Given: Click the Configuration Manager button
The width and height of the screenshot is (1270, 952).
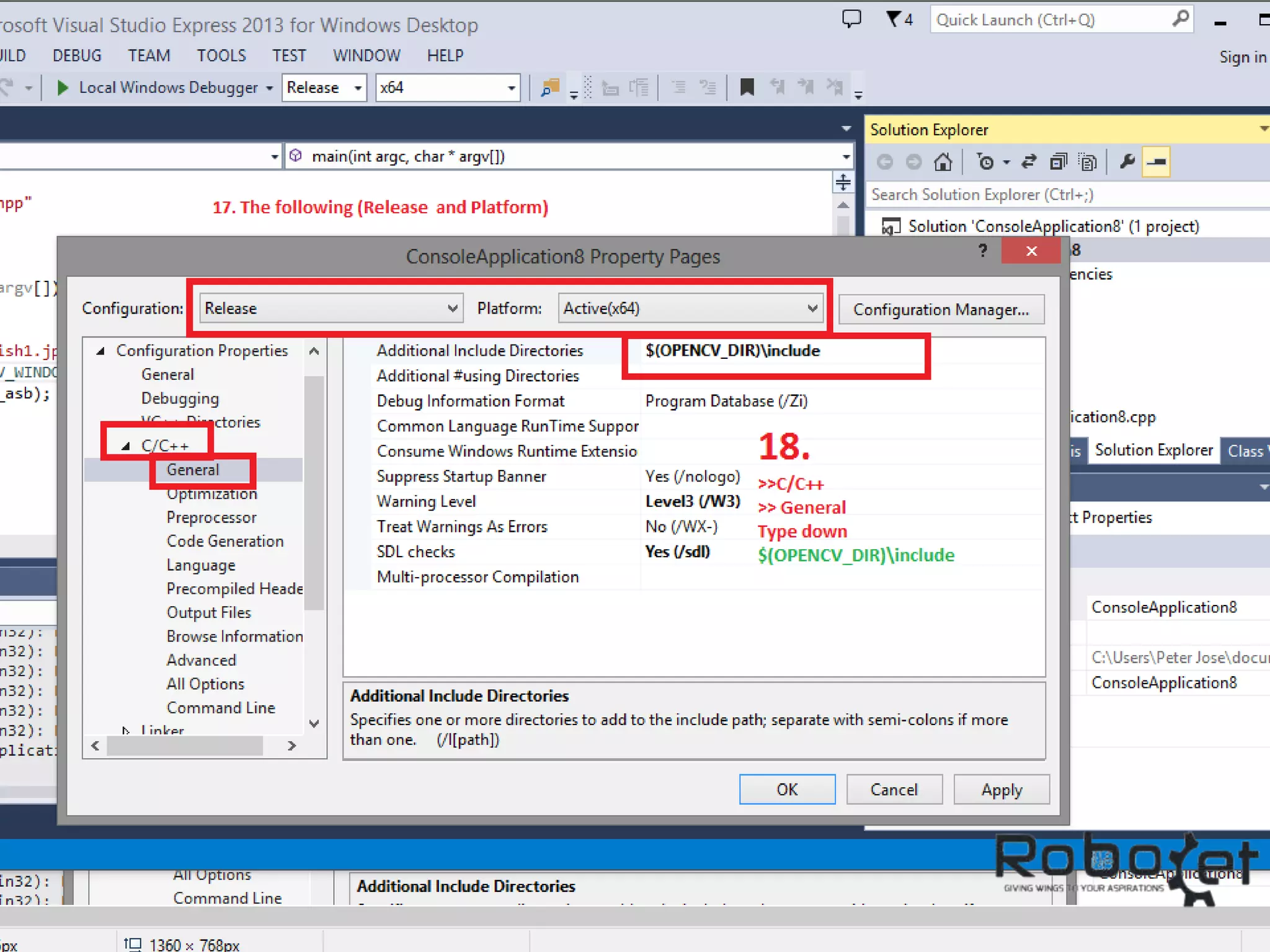Looking at the screenshot, I should [x=941, y=309].
